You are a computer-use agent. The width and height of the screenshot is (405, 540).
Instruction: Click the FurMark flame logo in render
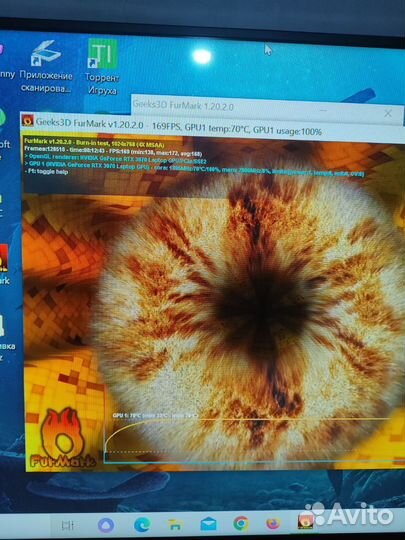coord(62,438)
